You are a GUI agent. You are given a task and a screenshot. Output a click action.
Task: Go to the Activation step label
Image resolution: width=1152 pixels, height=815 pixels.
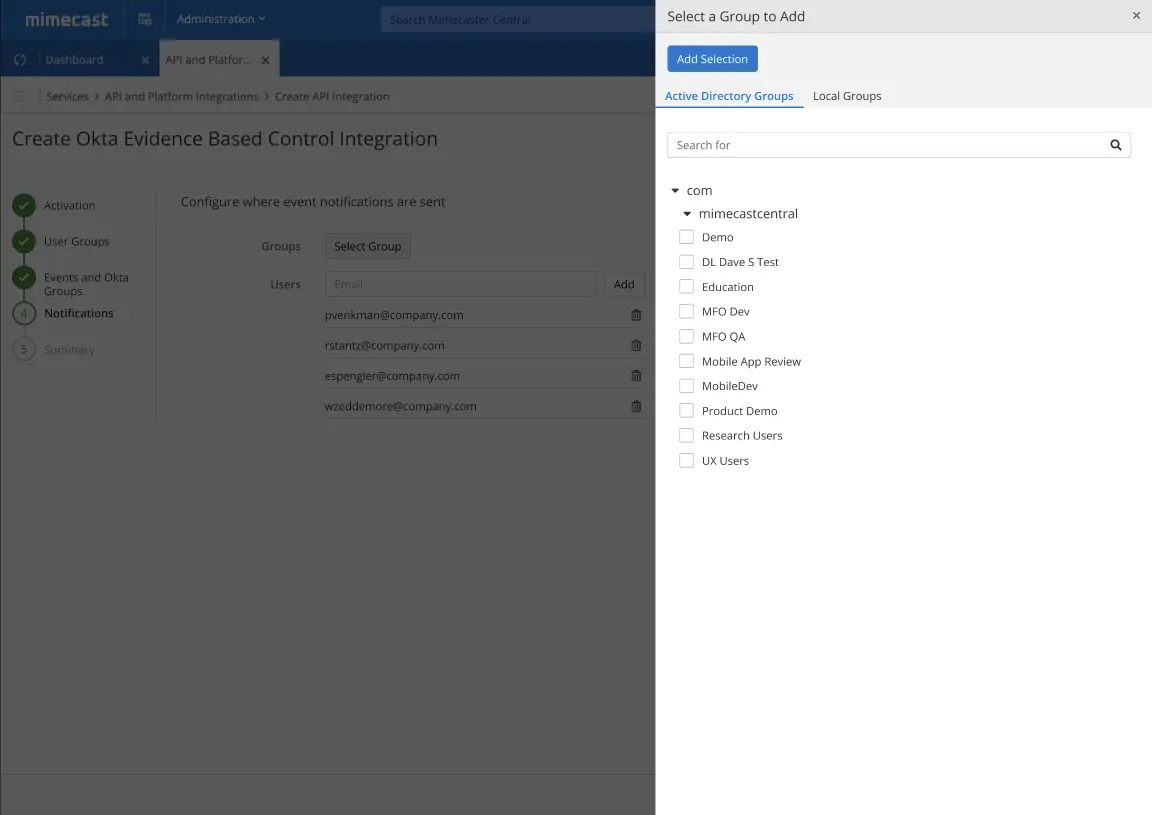[x=69, y=206]
